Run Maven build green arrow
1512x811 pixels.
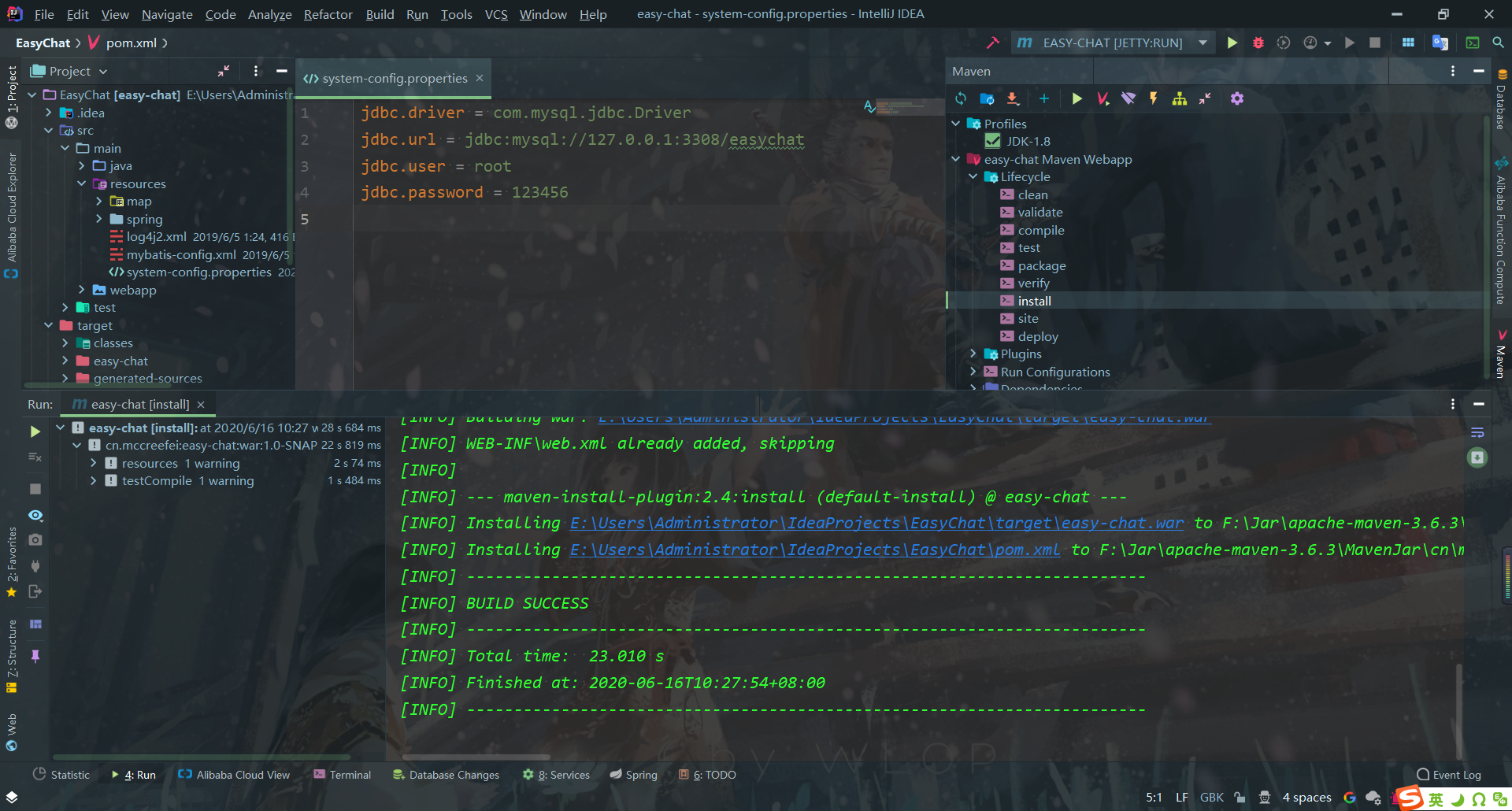tap(1077, 98)
